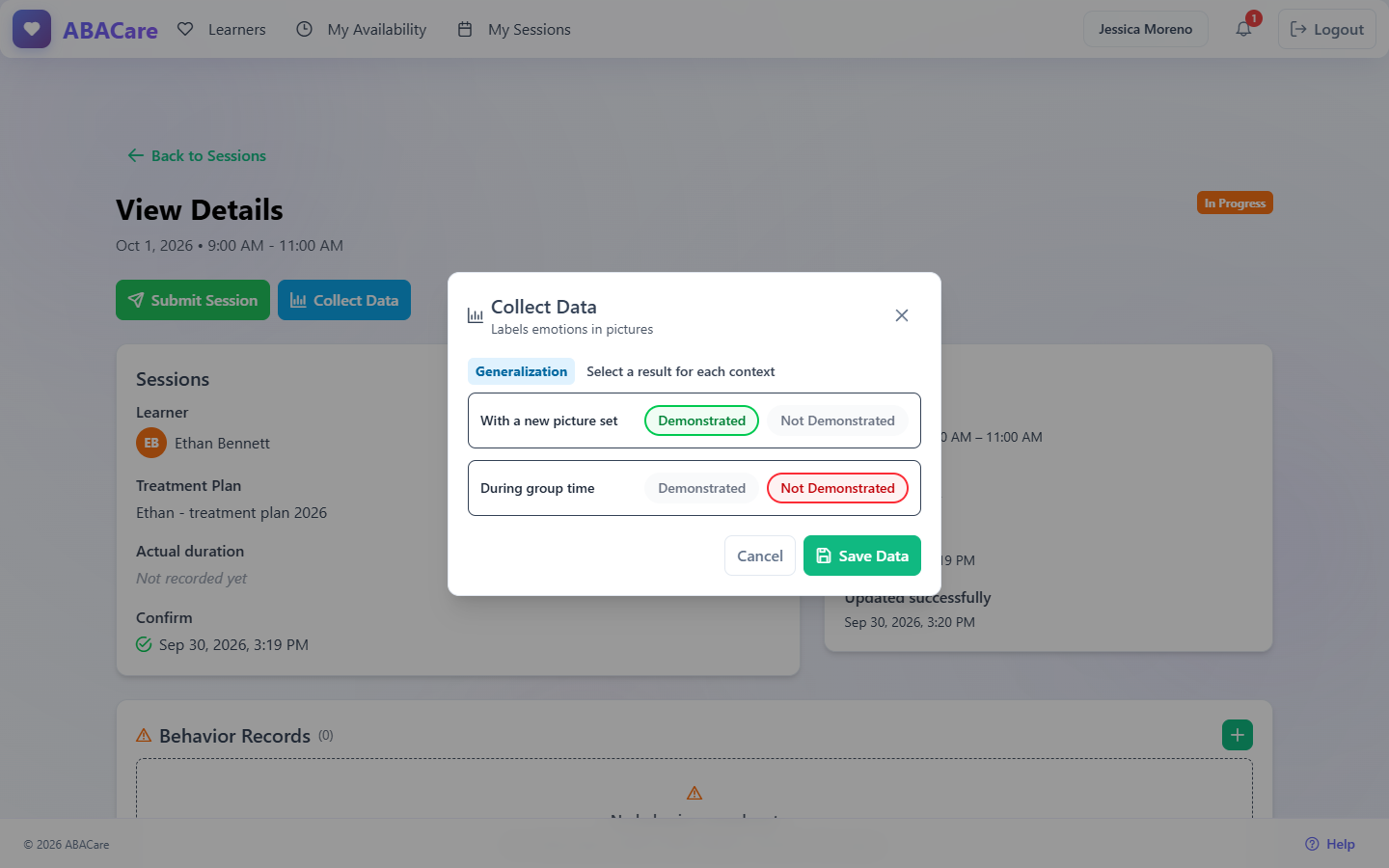This screenshot has width=1389, height=868.
Task: Click the 'During group time' label
Action: point(537,488)
